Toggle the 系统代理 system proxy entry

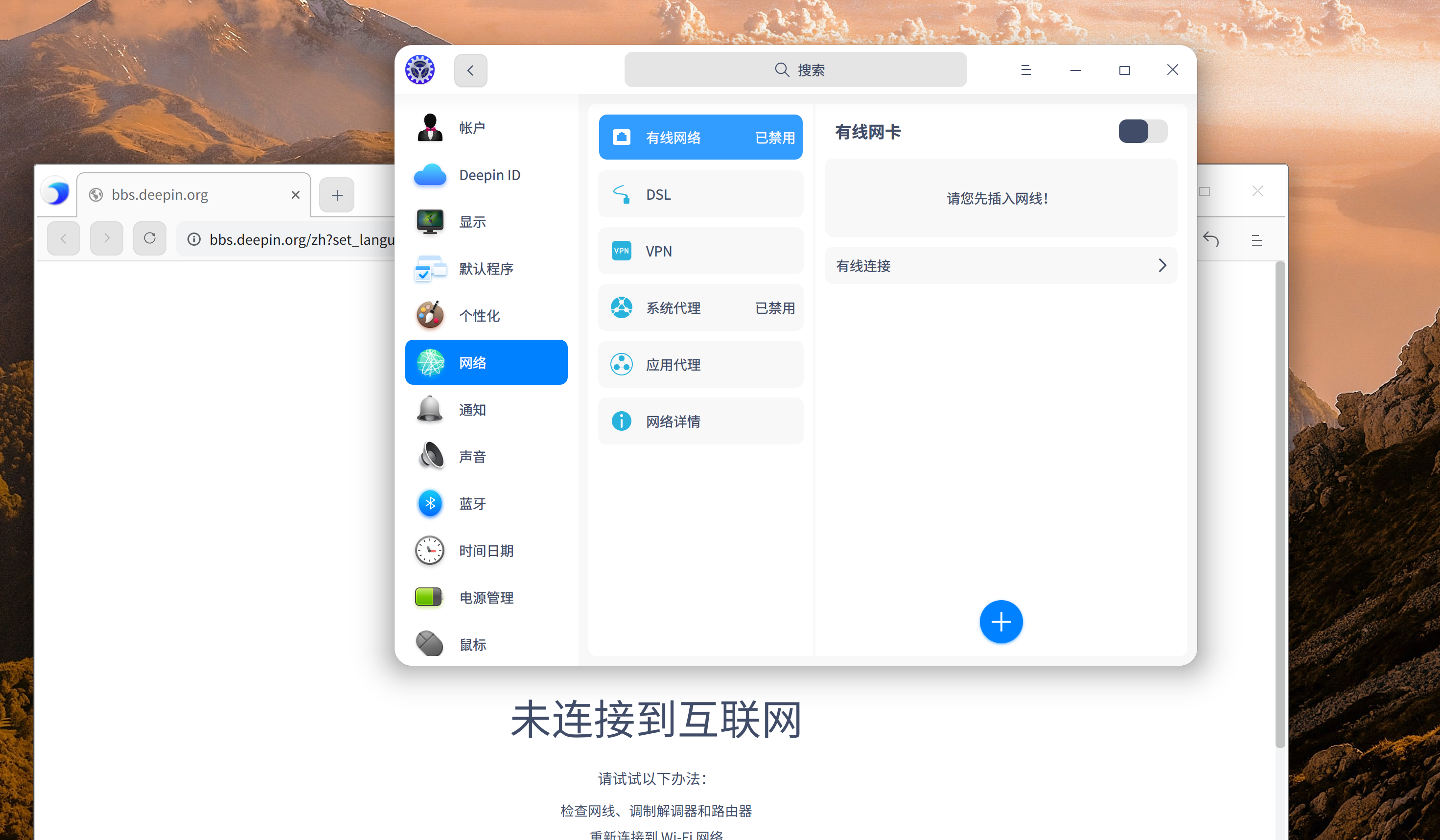click(700, 307)
